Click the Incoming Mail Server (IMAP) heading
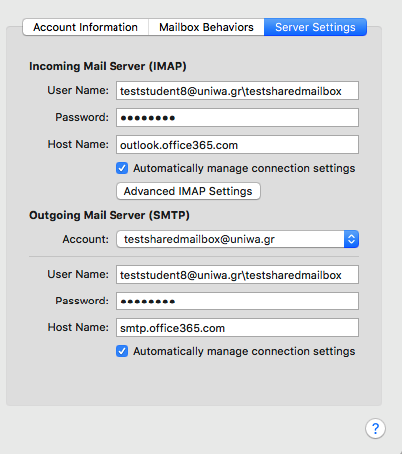 (x=108, y=66)
